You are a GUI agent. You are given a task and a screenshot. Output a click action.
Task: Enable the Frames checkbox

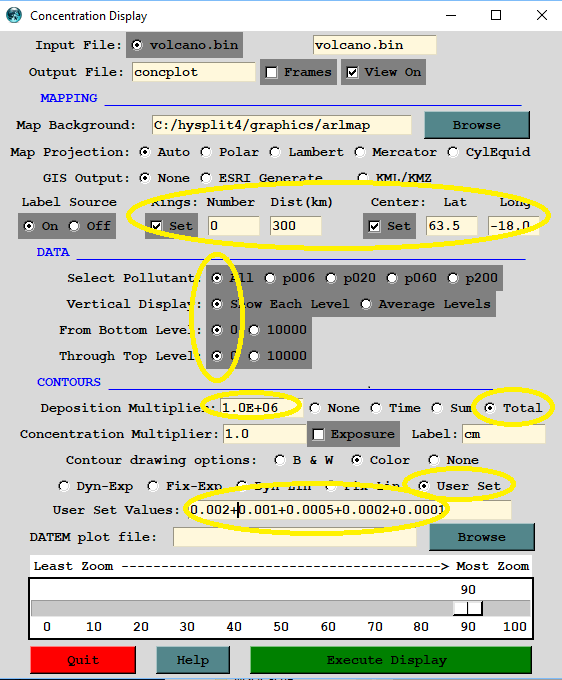tap(271, 72)
